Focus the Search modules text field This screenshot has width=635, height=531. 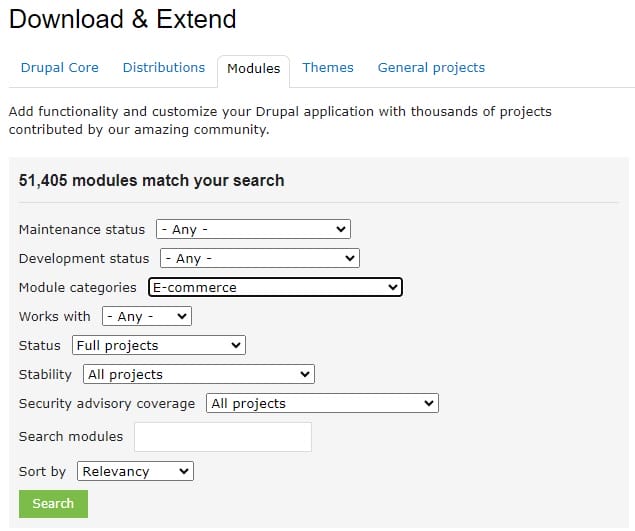point(223,437)
